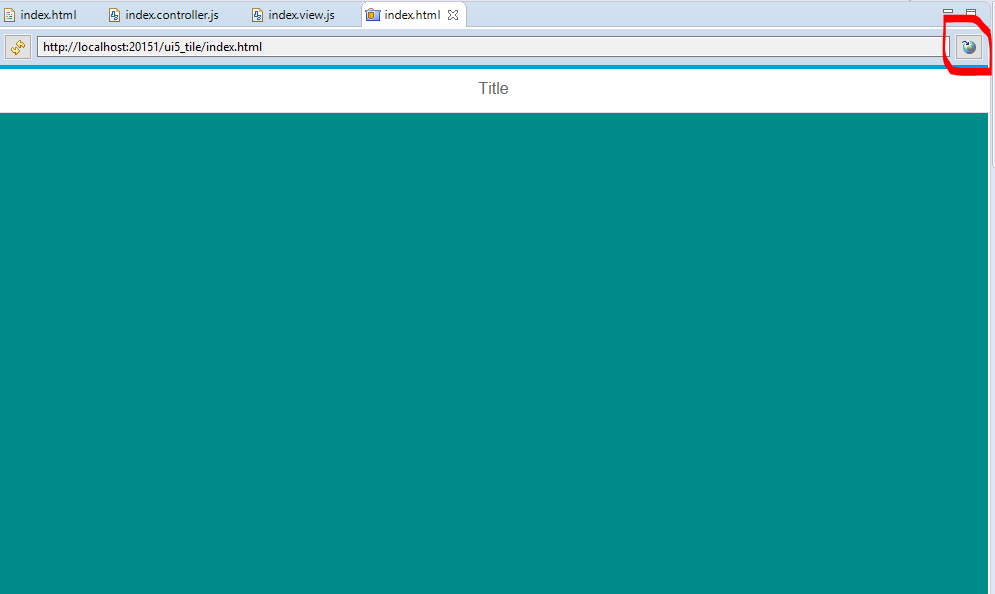Image resolution: width=995 pixels, height=594 pixels.
Task: Open the index.controller.js tab
Action: pos(164,15)
